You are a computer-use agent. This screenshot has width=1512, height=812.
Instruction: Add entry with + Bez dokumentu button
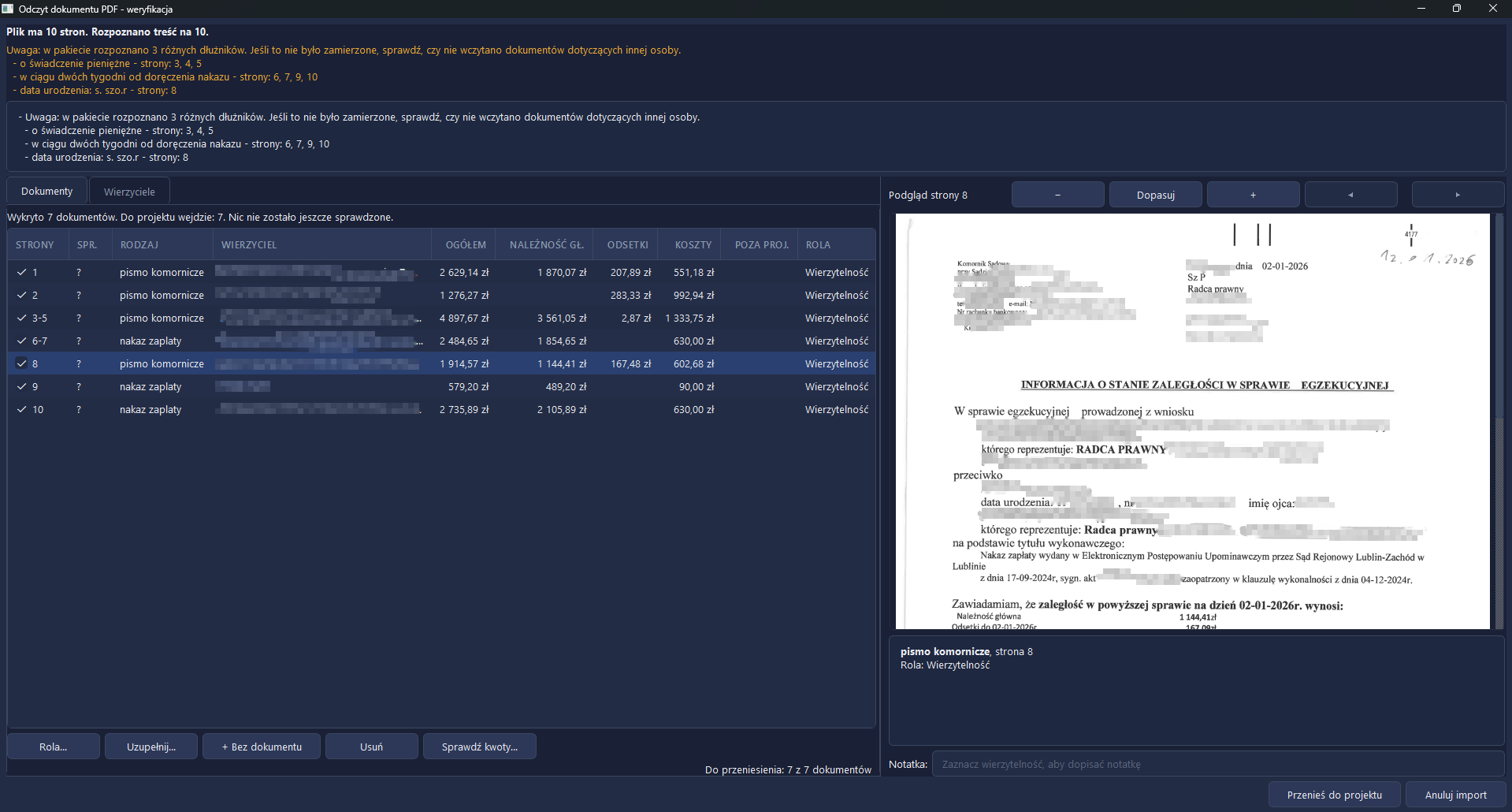click(262, 747)
